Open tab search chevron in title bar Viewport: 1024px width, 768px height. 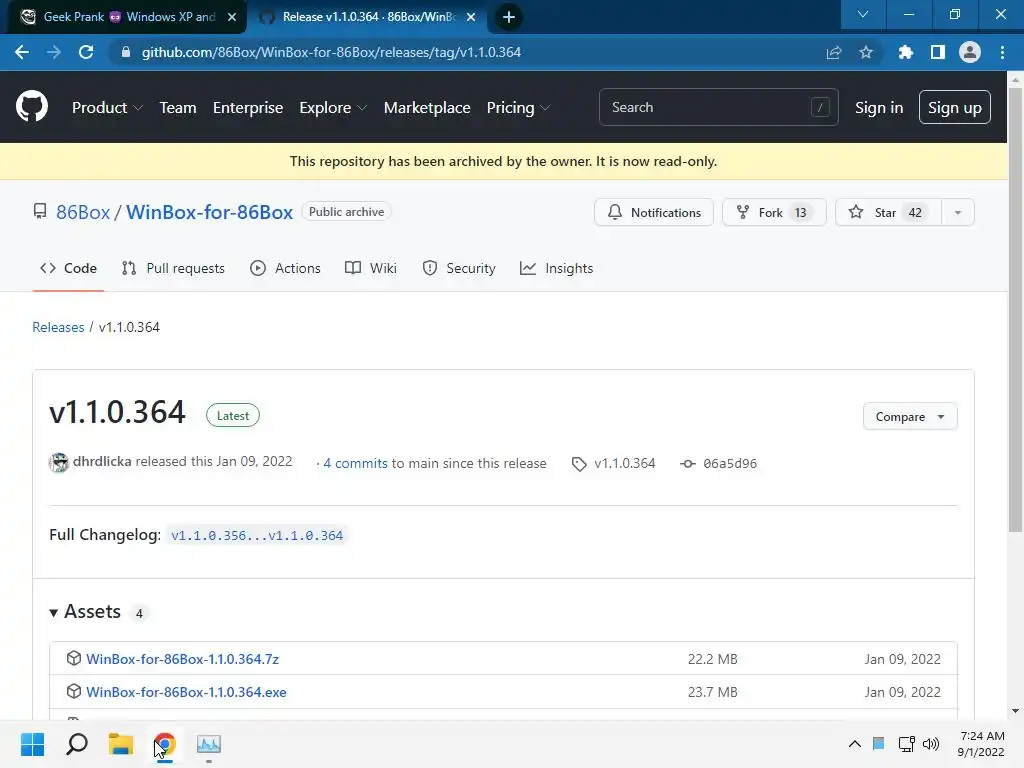tap(863, 14)
